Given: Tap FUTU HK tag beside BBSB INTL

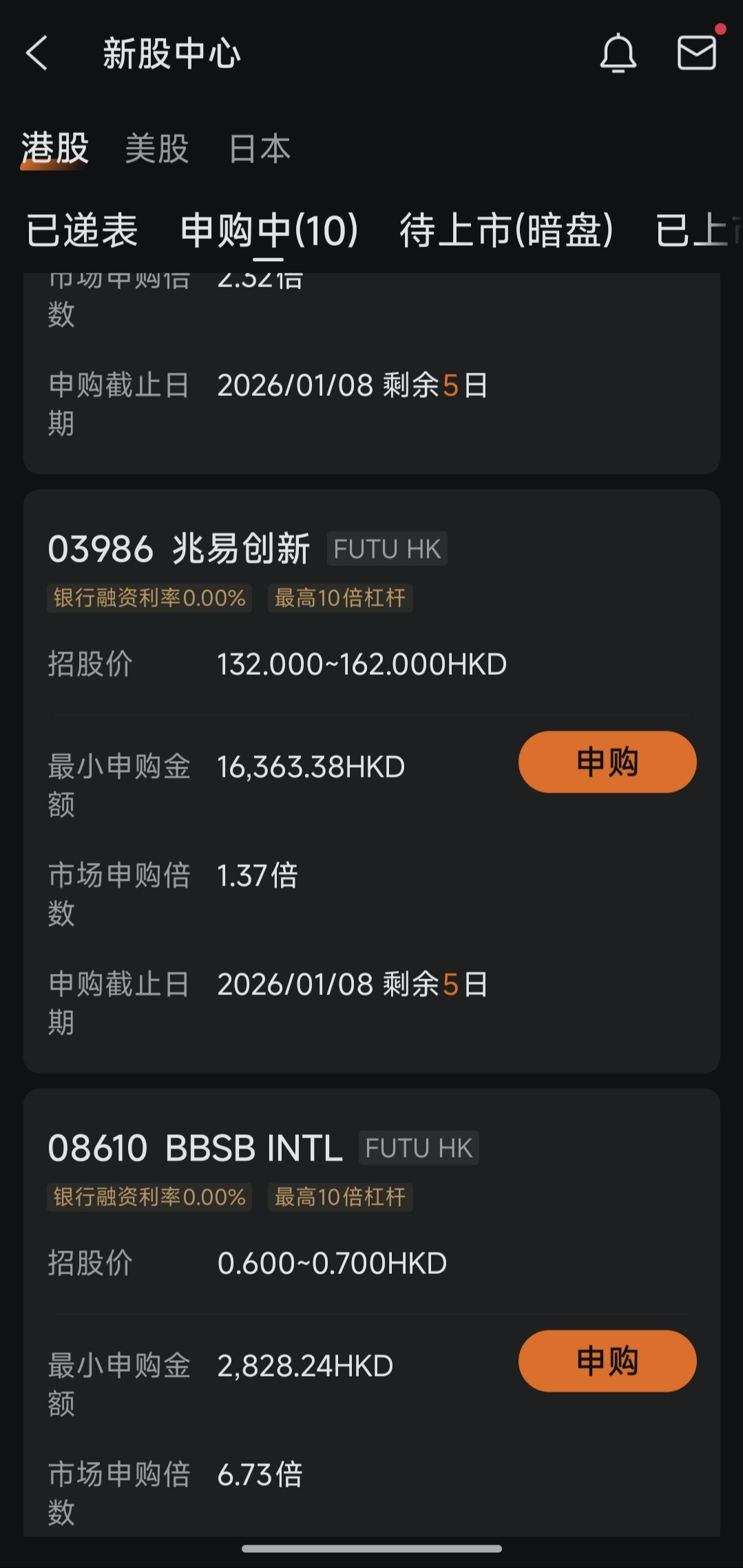Looking at the screenshot, I should coord(419,1148).
